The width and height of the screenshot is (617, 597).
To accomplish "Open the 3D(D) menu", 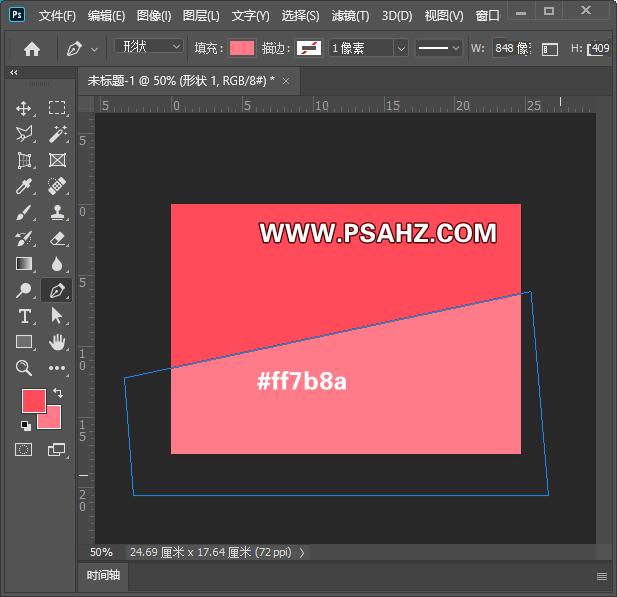I will [397, 16].
